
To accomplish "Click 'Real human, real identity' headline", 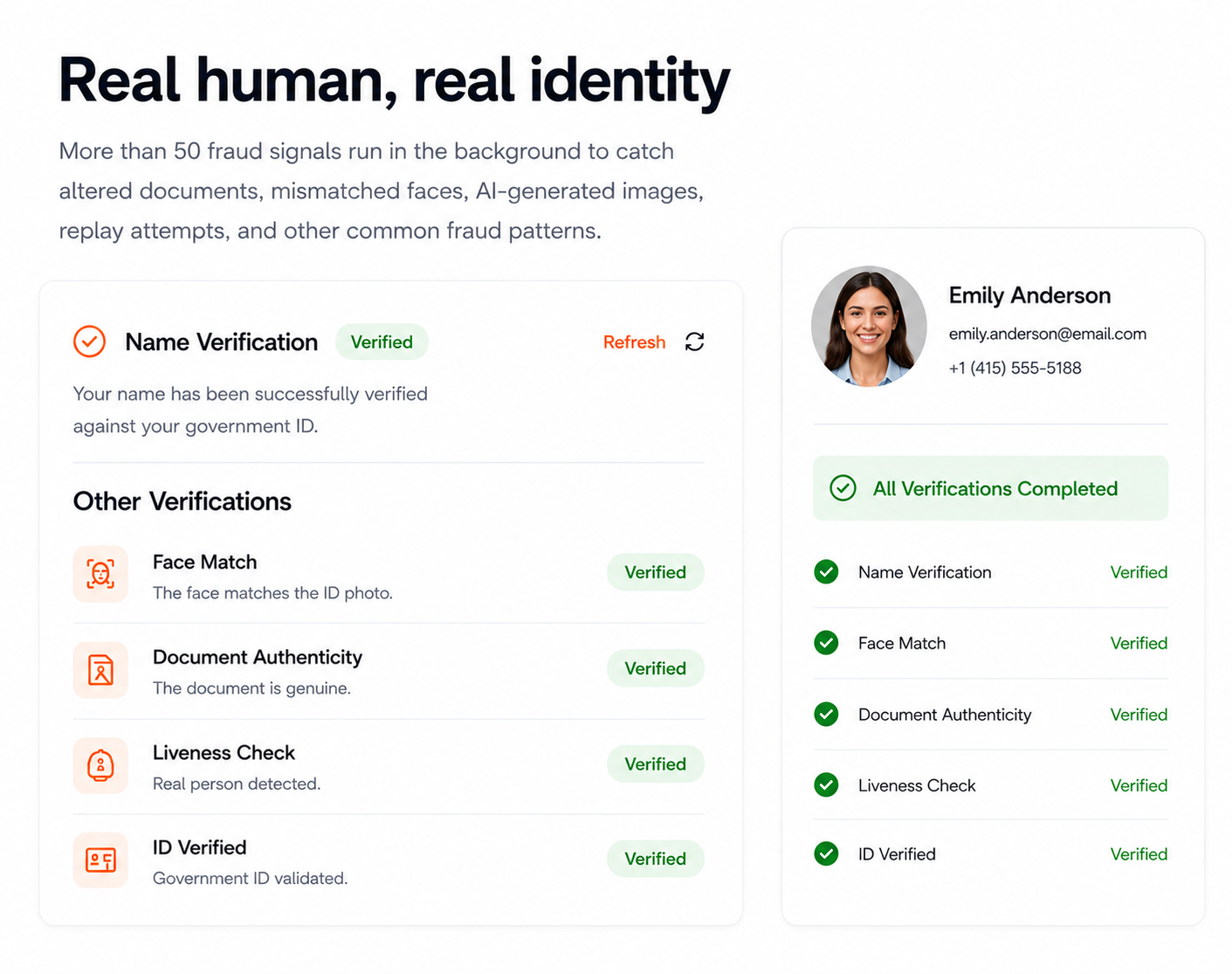I will click(x=394, y=80).
